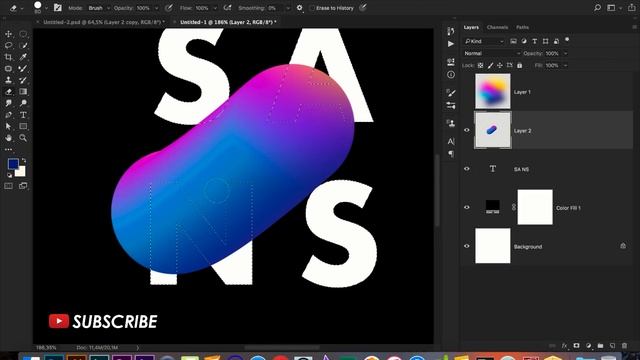Toggle the Brush Settings panel icon

58,8
